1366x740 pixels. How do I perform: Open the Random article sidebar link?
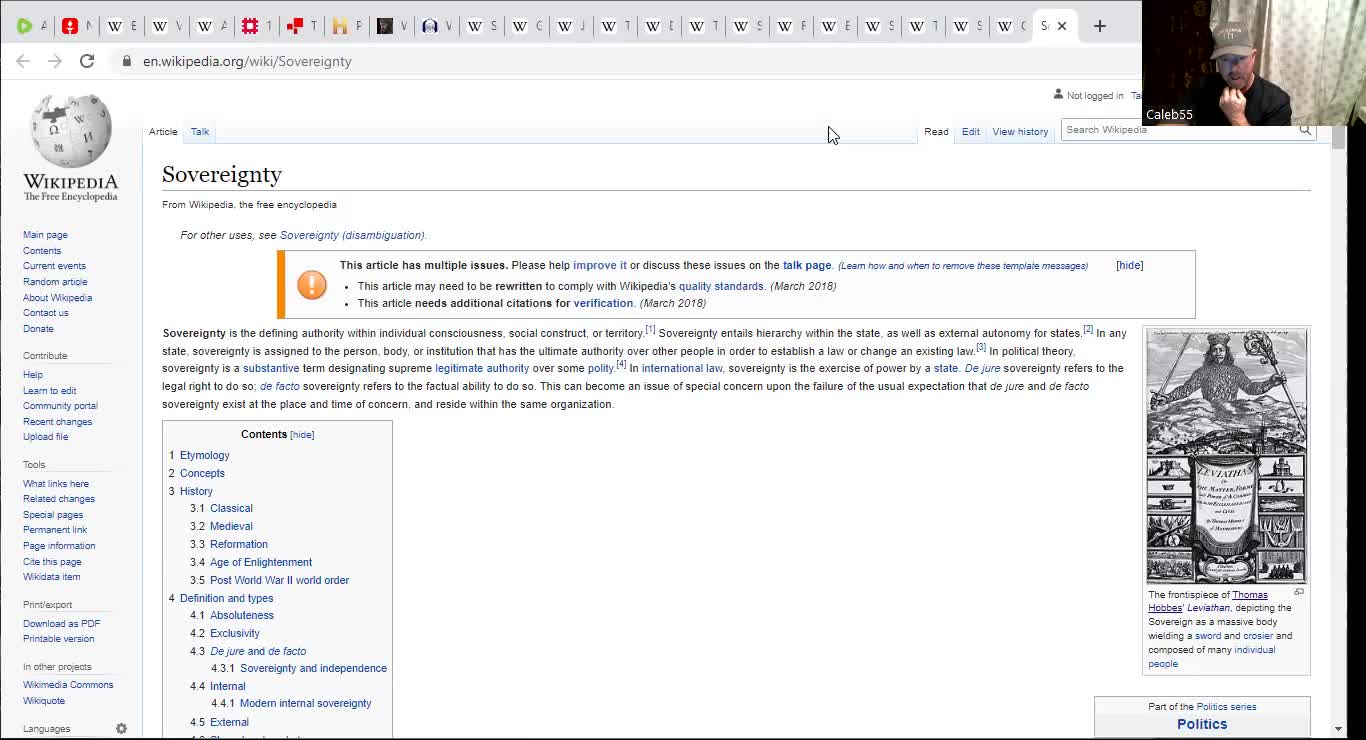[55, 282]
